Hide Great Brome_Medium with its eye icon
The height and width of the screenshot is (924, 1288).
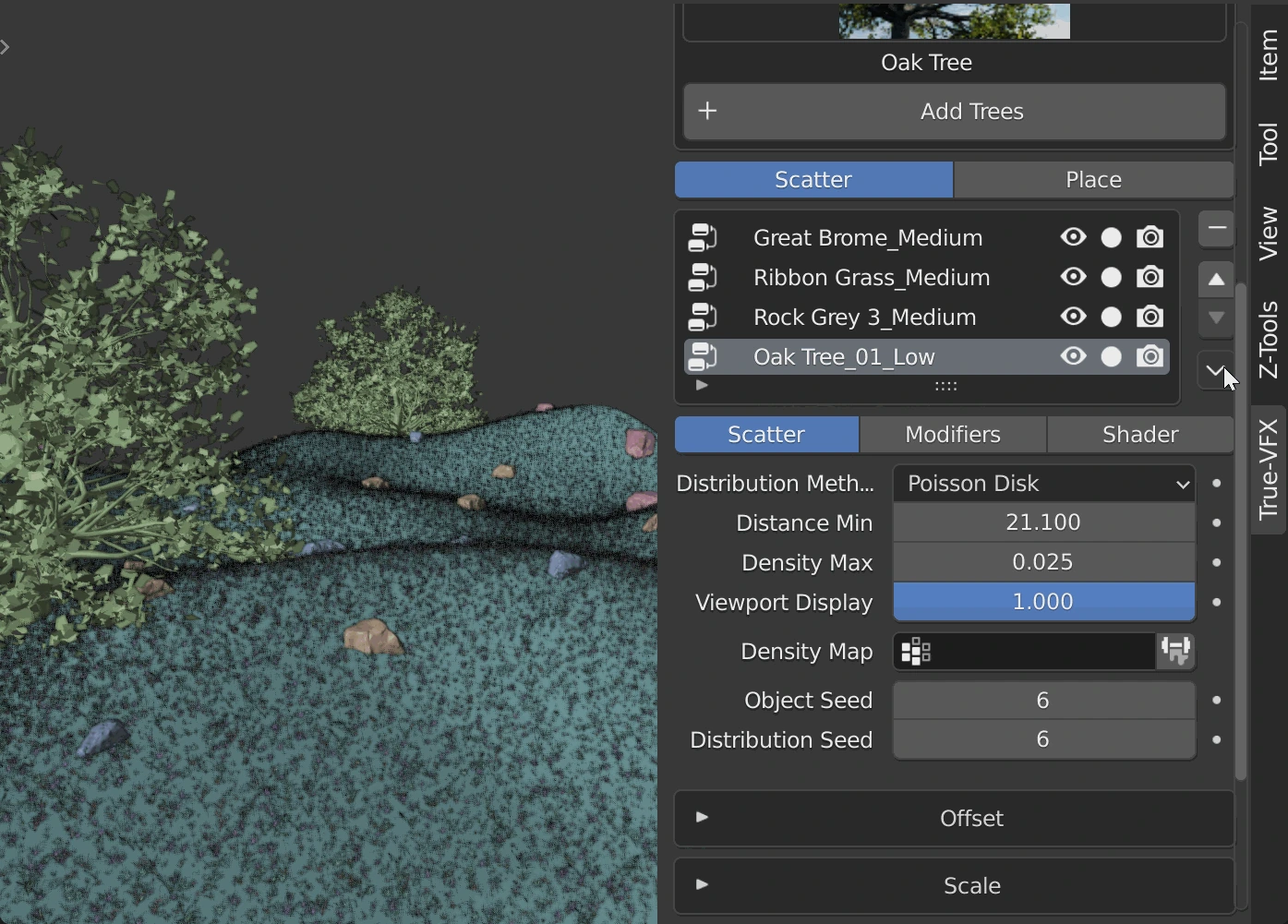pos(1073,237)
